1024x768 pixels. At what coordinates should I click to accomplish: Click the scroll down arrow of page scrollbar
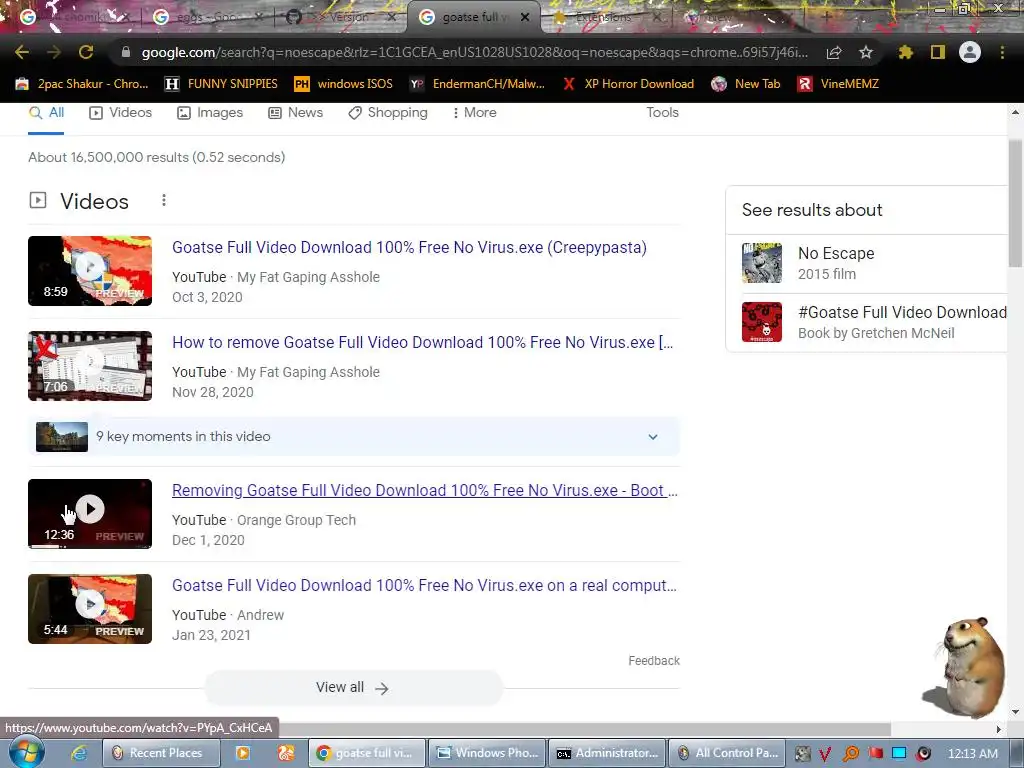click(x=1015, y=712)
